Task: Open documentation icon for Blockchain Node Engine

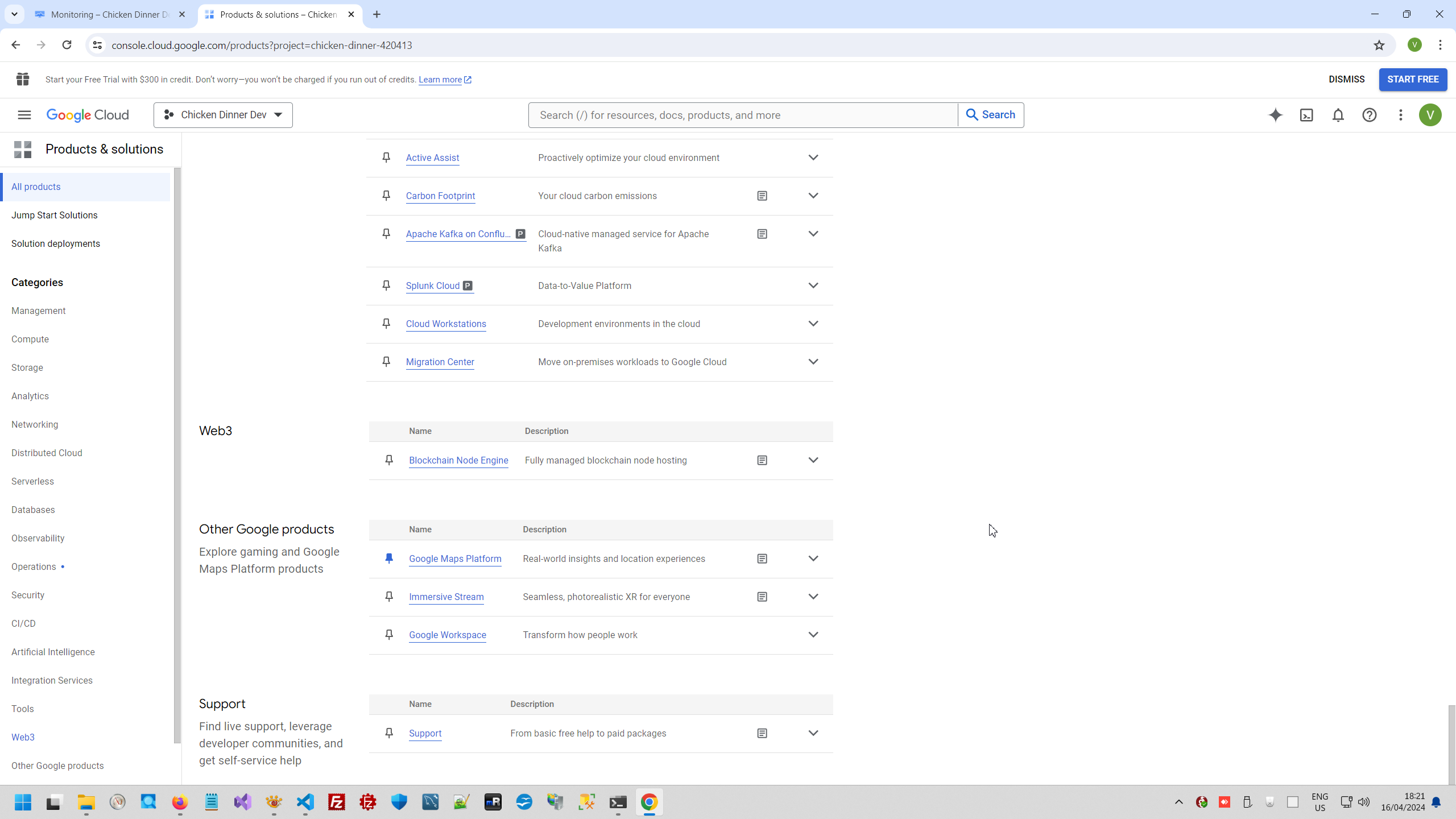Action: 762,460
